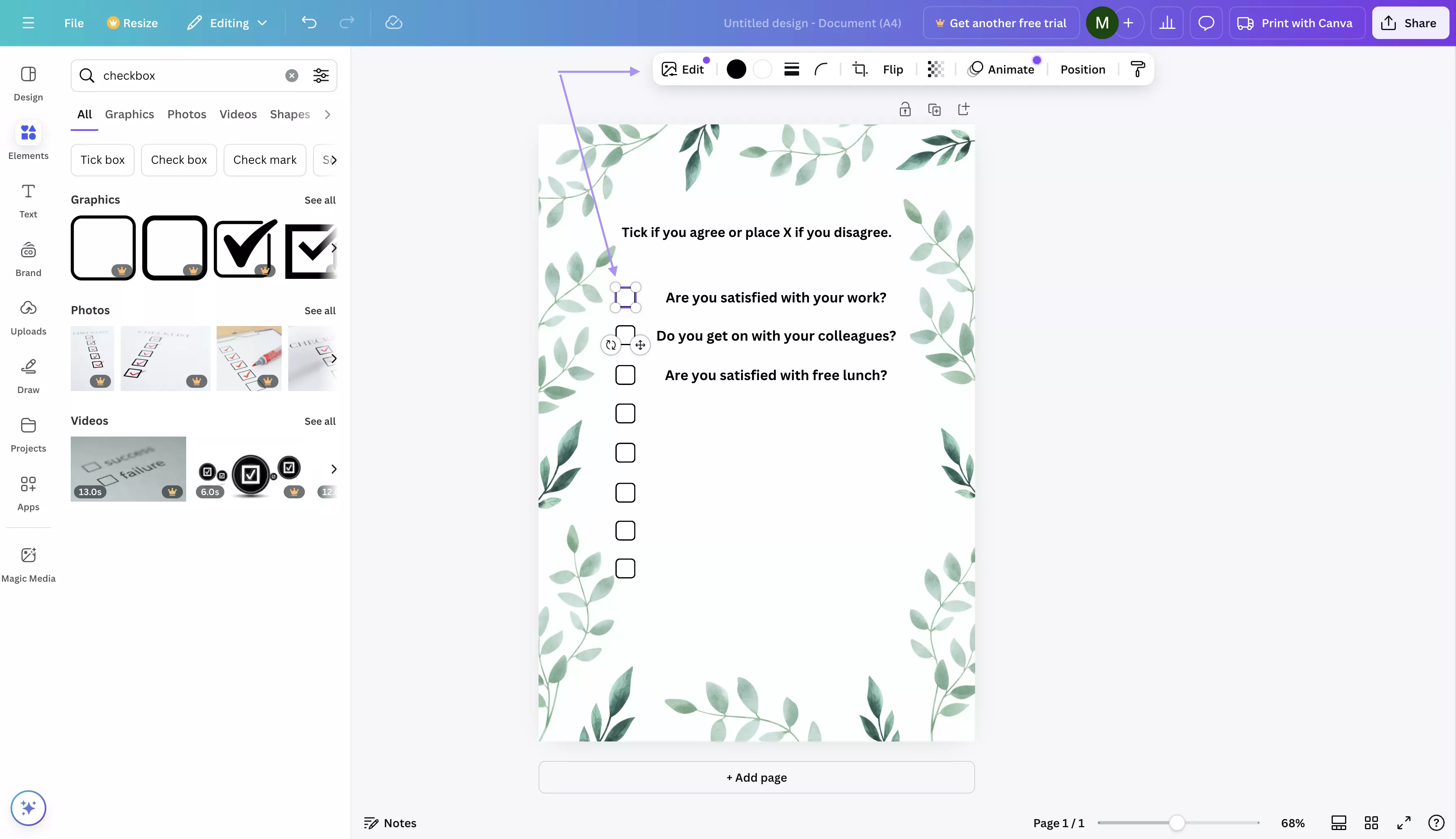Select the Shapes tab in search panel
Viewport: 1456px width, 839px height.
coord(290,113)
